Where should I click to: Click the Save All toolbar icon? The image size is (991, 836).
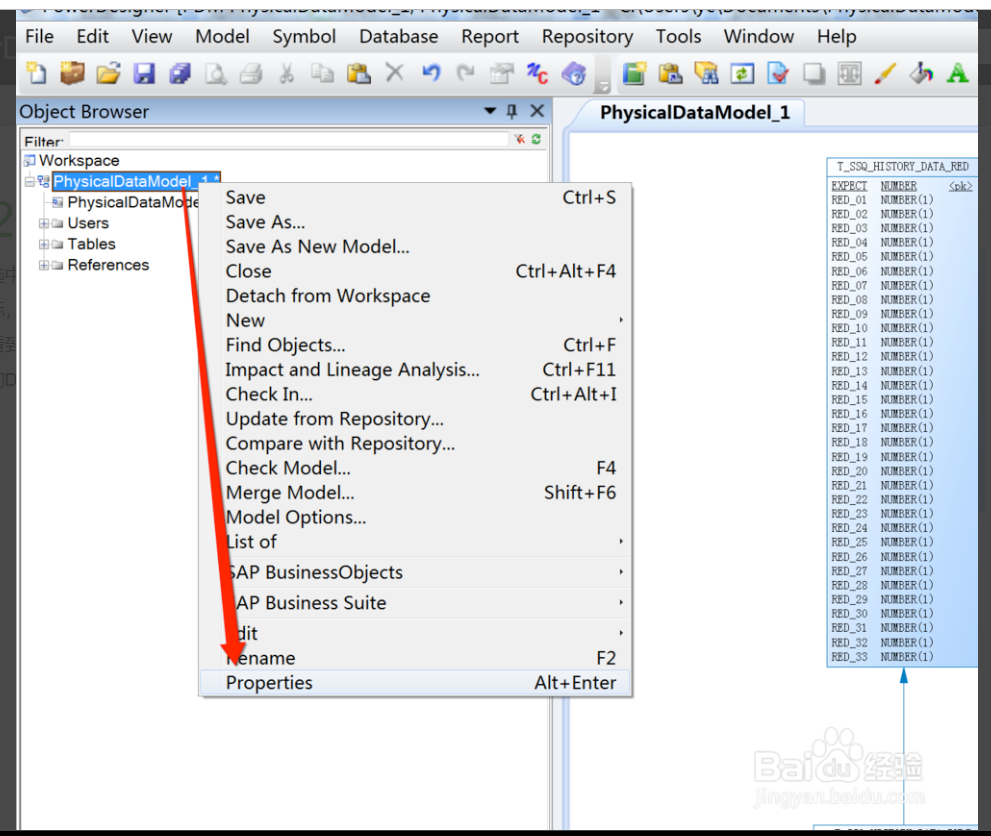pos(179,73)
